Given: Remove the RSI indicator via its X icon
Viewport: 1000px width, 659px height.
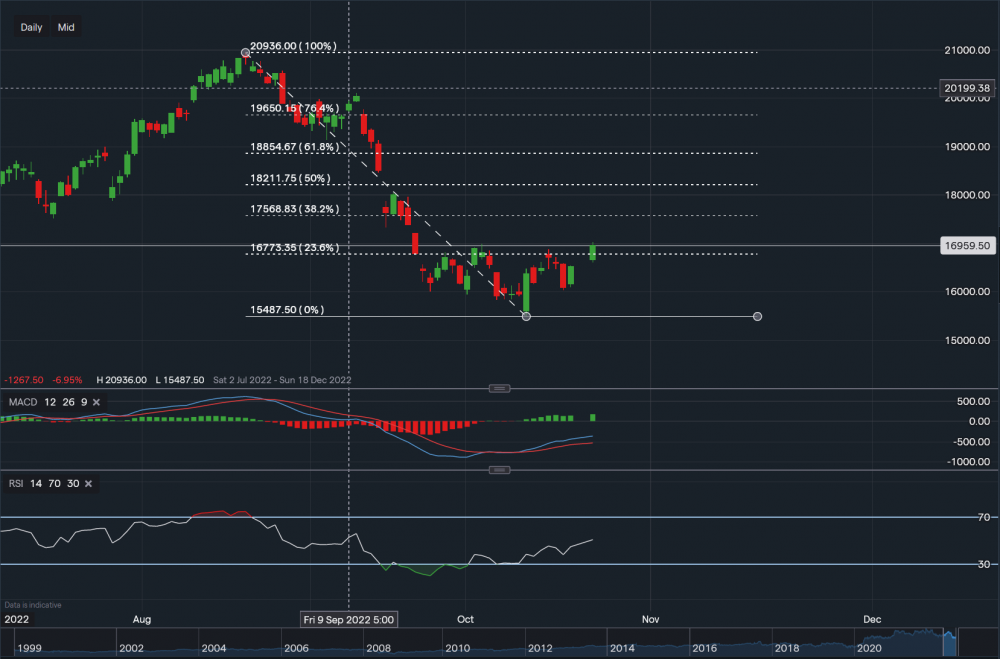Looking at the screenshot, I should [x=87, y=483].
